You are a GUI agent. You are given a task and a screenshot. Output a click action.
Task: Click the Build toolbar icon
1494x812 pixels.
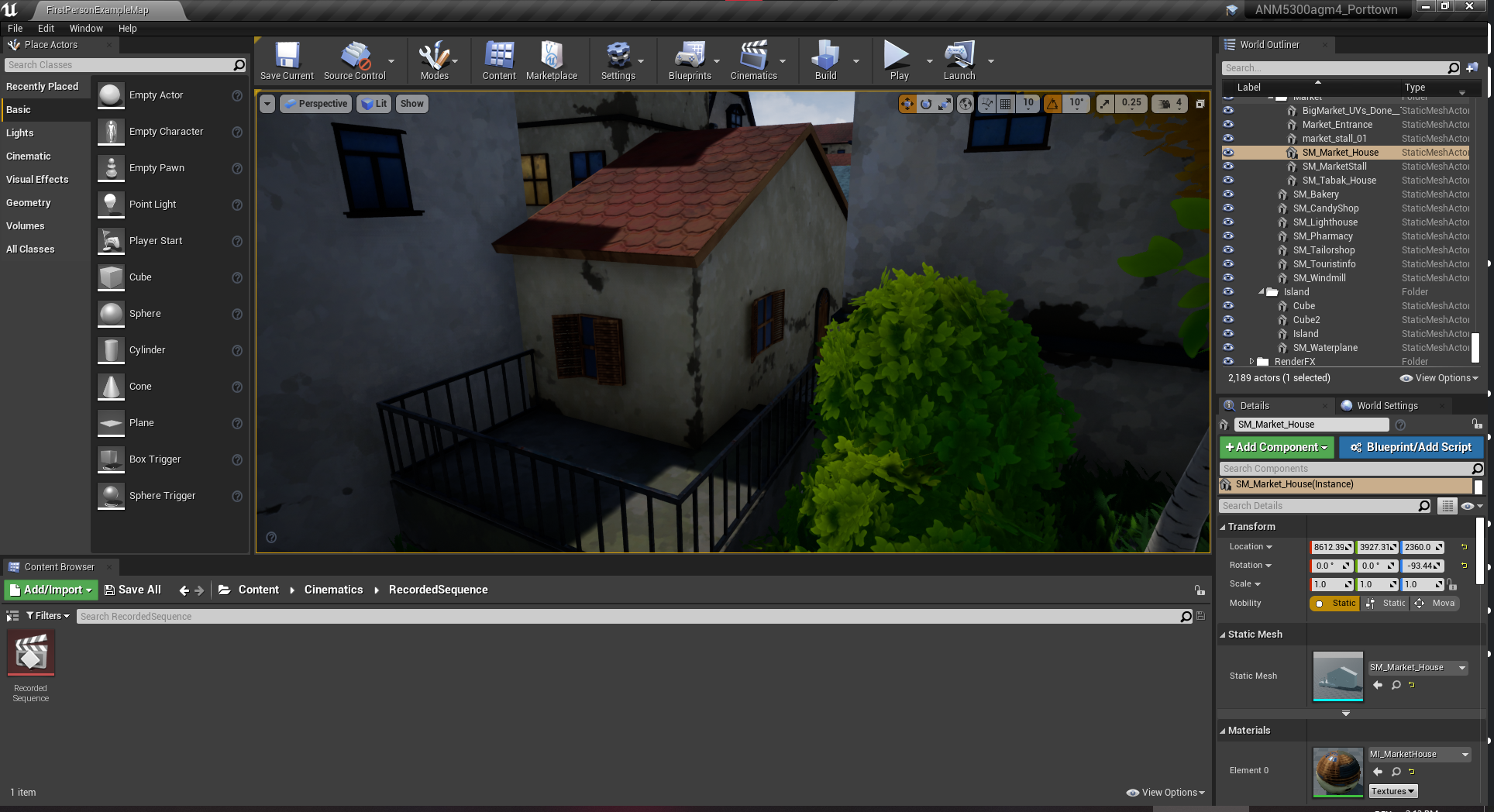[825, 60]
